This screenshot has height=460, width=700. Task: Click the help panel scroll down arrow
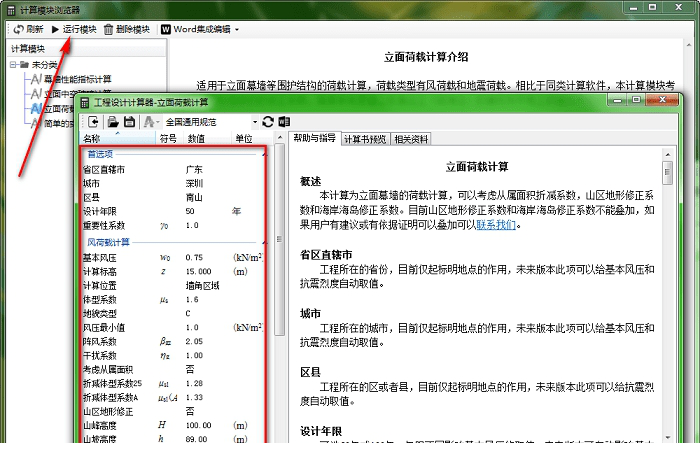click(668, 437)
